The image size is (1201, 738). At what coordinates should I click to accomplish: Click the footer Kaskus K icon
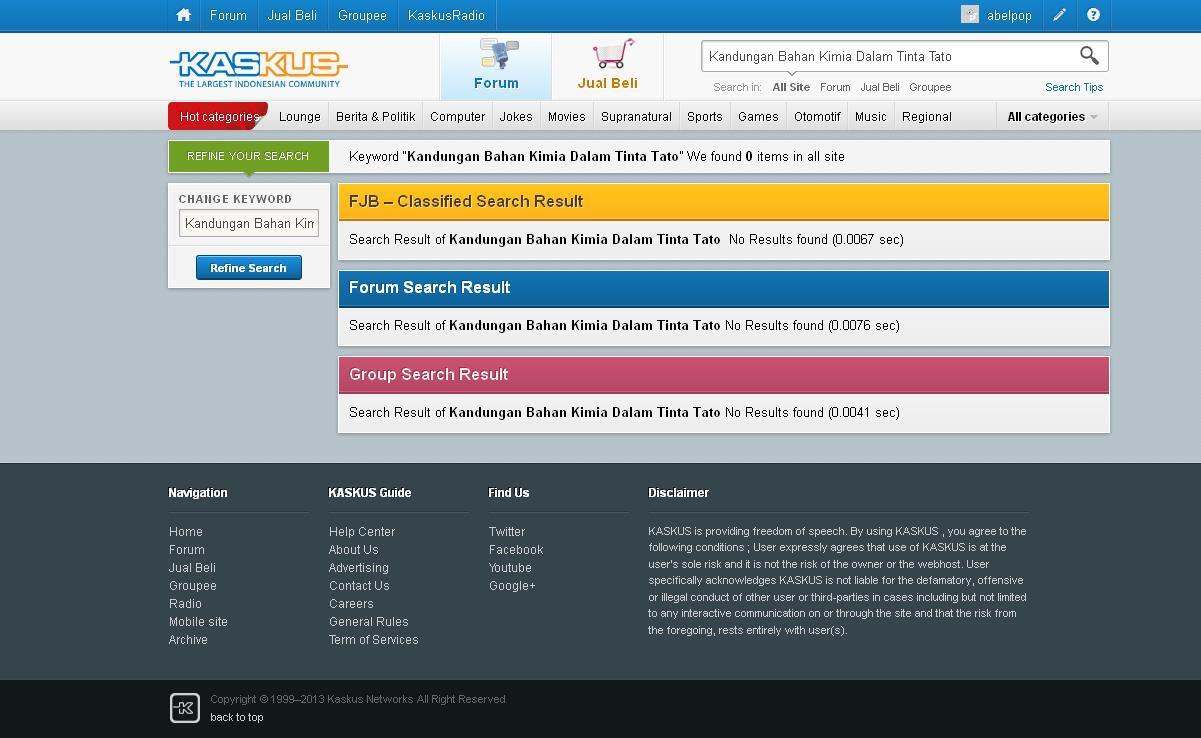185,708
